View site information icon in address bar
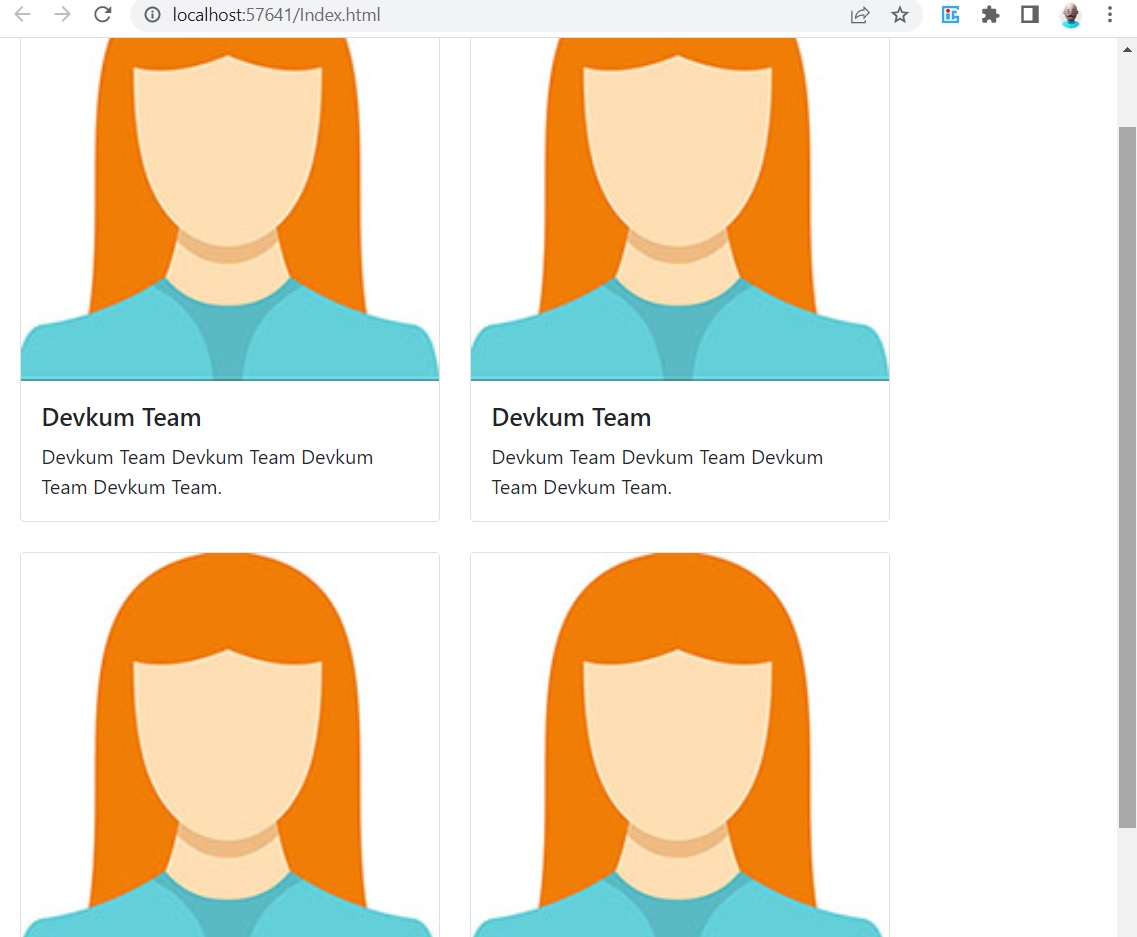The height and width of the screenshot is (937, 1137). point(152,15)
